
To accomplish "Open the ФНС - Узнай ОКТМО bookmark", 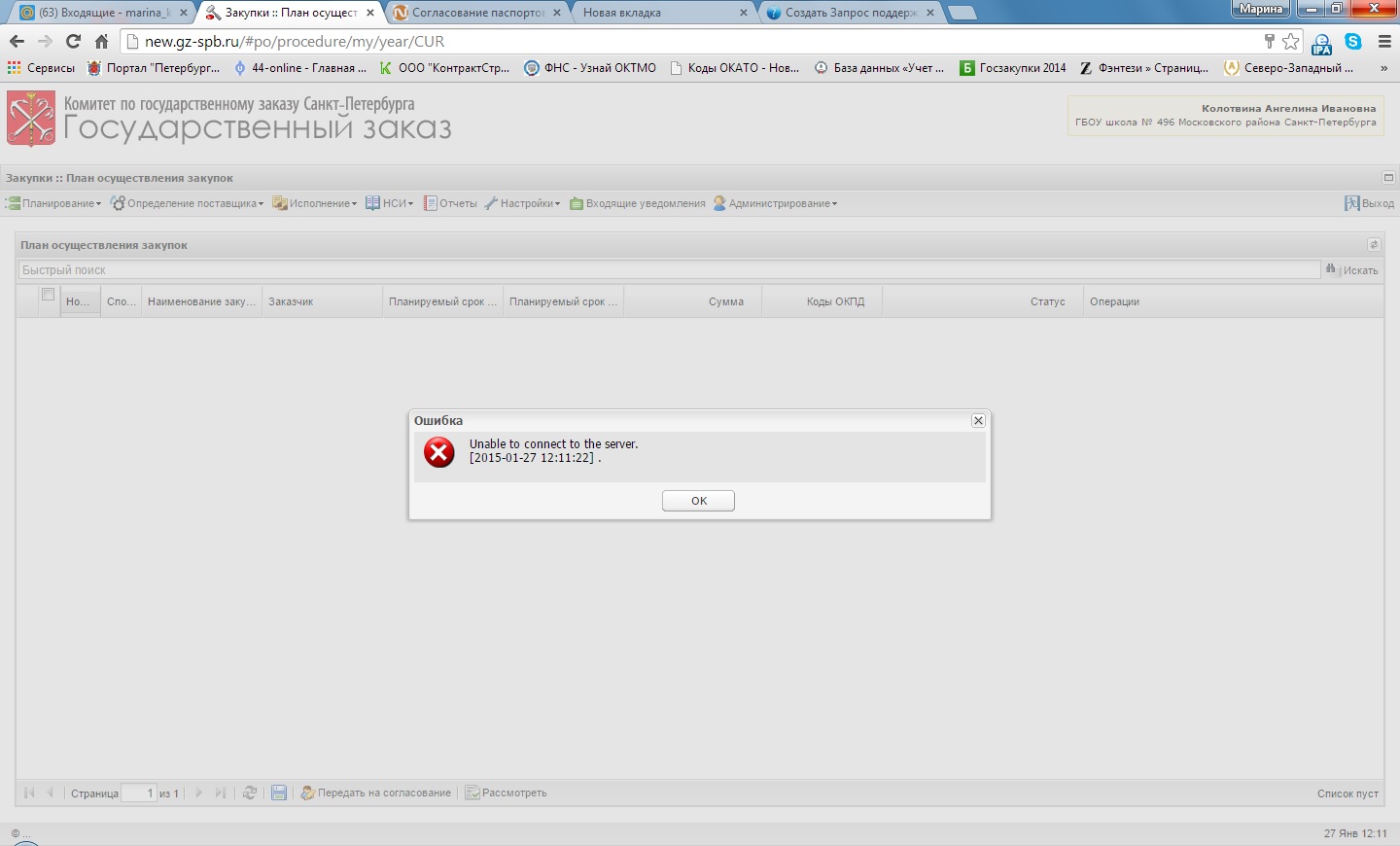I will [590, 68].
